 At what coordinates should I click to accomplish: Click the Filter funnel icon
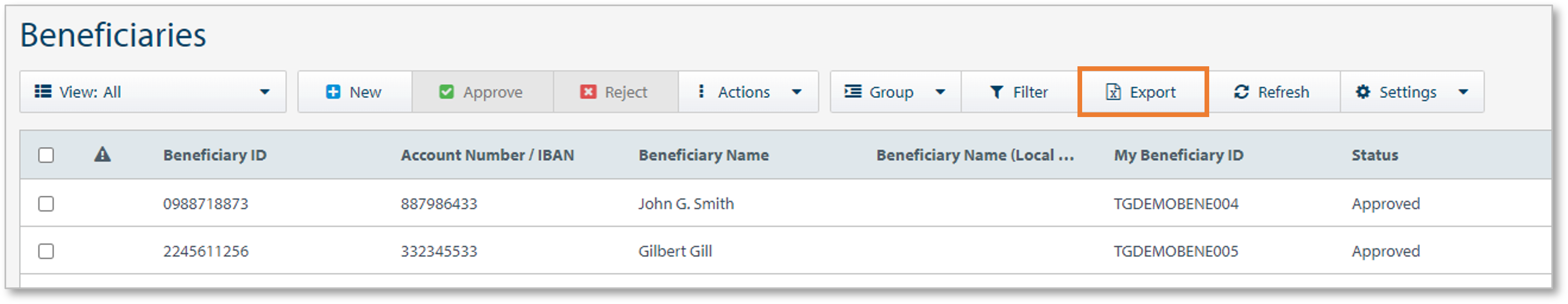point(997,92)
